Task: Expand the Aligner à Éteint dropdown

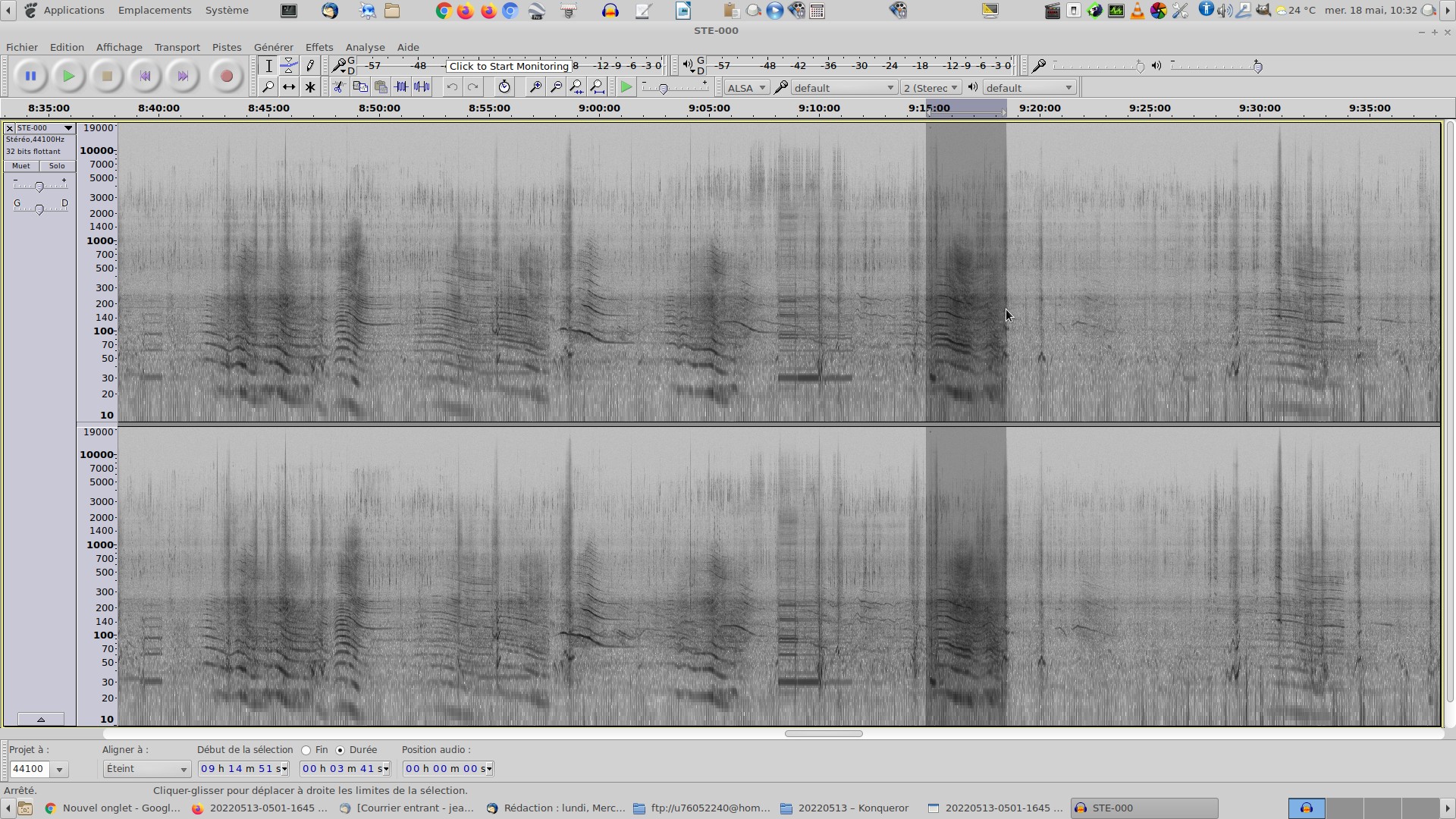Action: pos(147,769)
